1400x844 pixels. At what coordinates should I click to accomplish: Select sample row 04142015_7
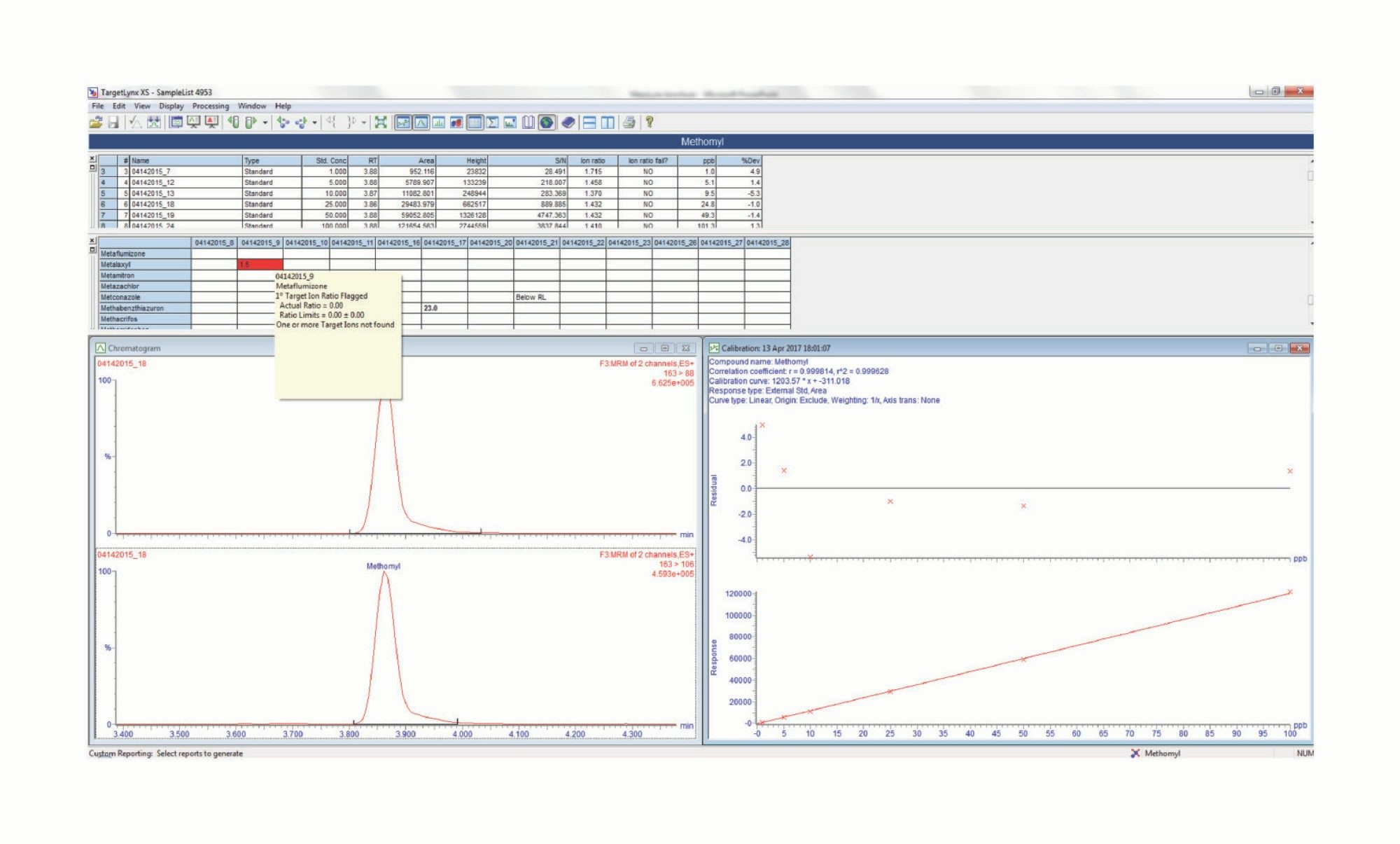pos(430,172)
